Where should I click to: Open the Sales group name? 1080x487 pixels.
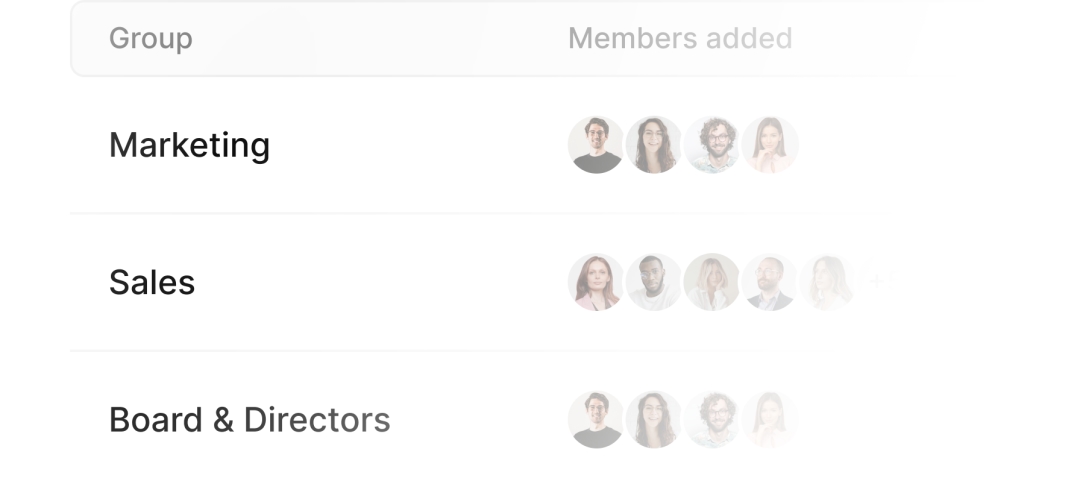pos(152,282)
